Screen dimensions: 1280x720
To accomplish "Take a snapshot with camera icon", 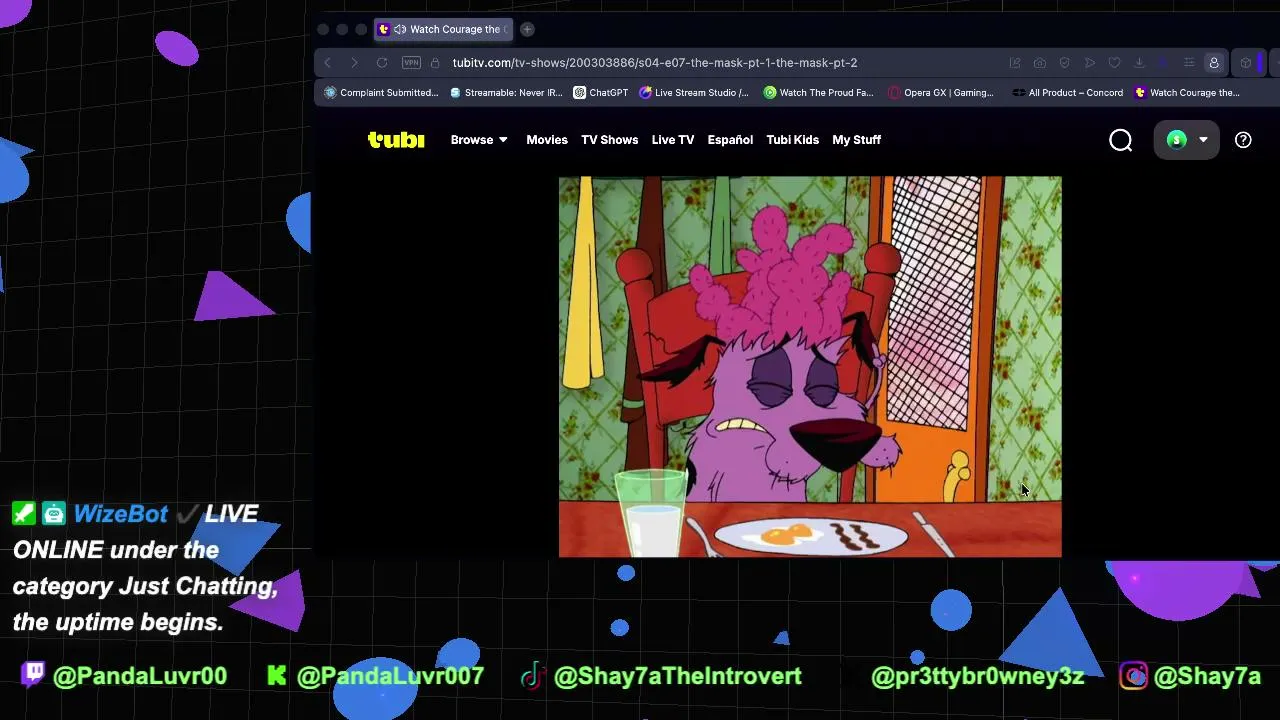I will pos(1040,63).
